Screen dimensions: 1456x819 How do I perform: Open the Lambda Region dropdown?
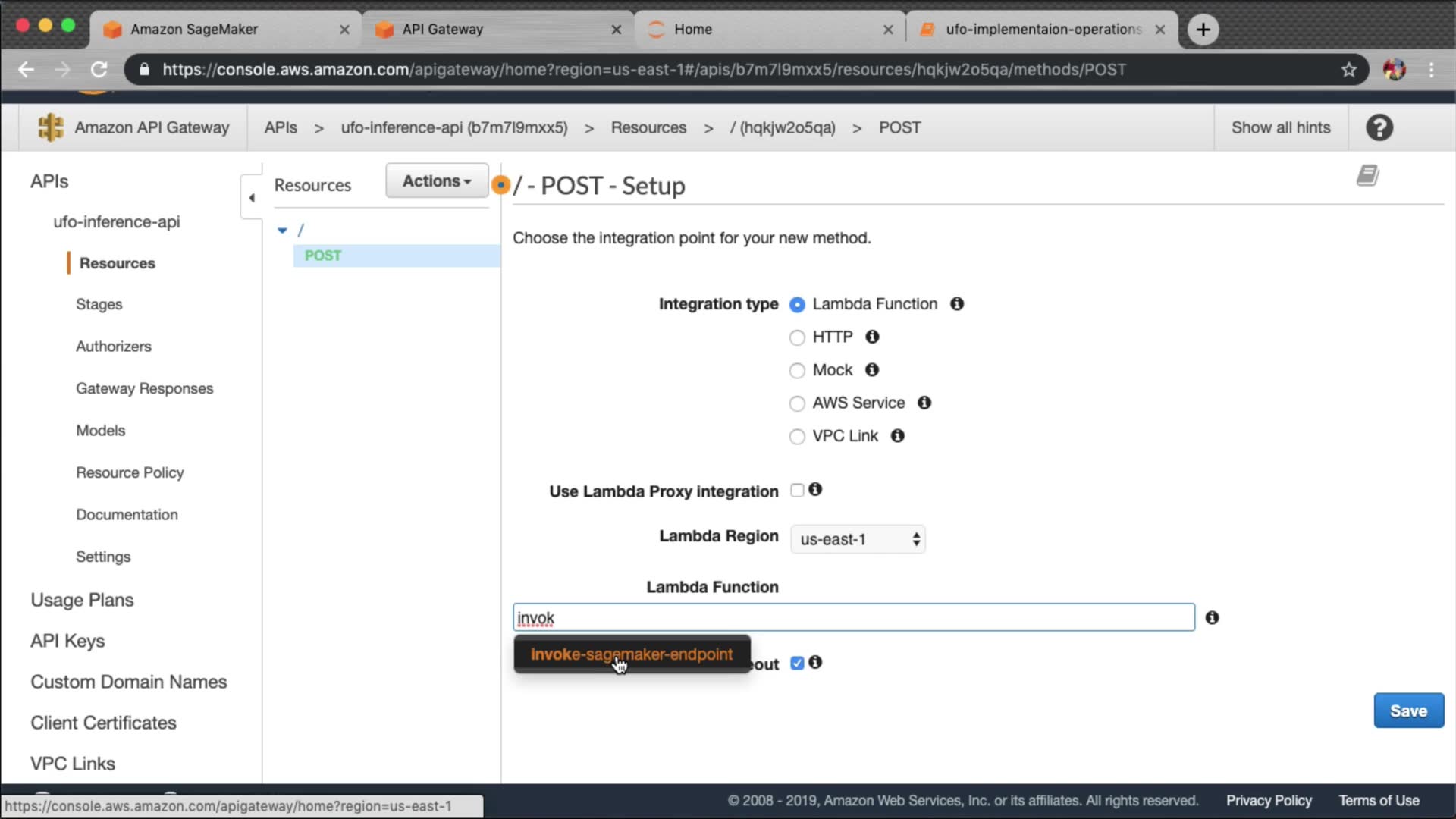(858, 539)
